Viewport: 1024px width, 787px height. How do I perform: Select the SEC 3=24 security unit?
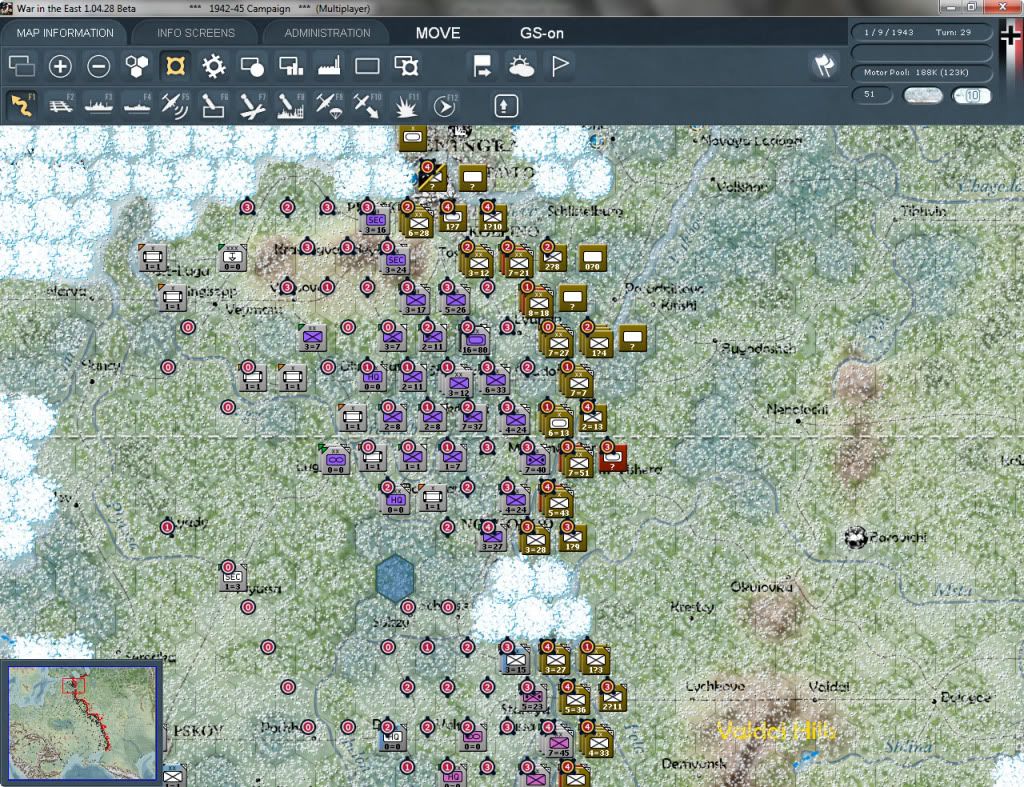click(396, 263)
